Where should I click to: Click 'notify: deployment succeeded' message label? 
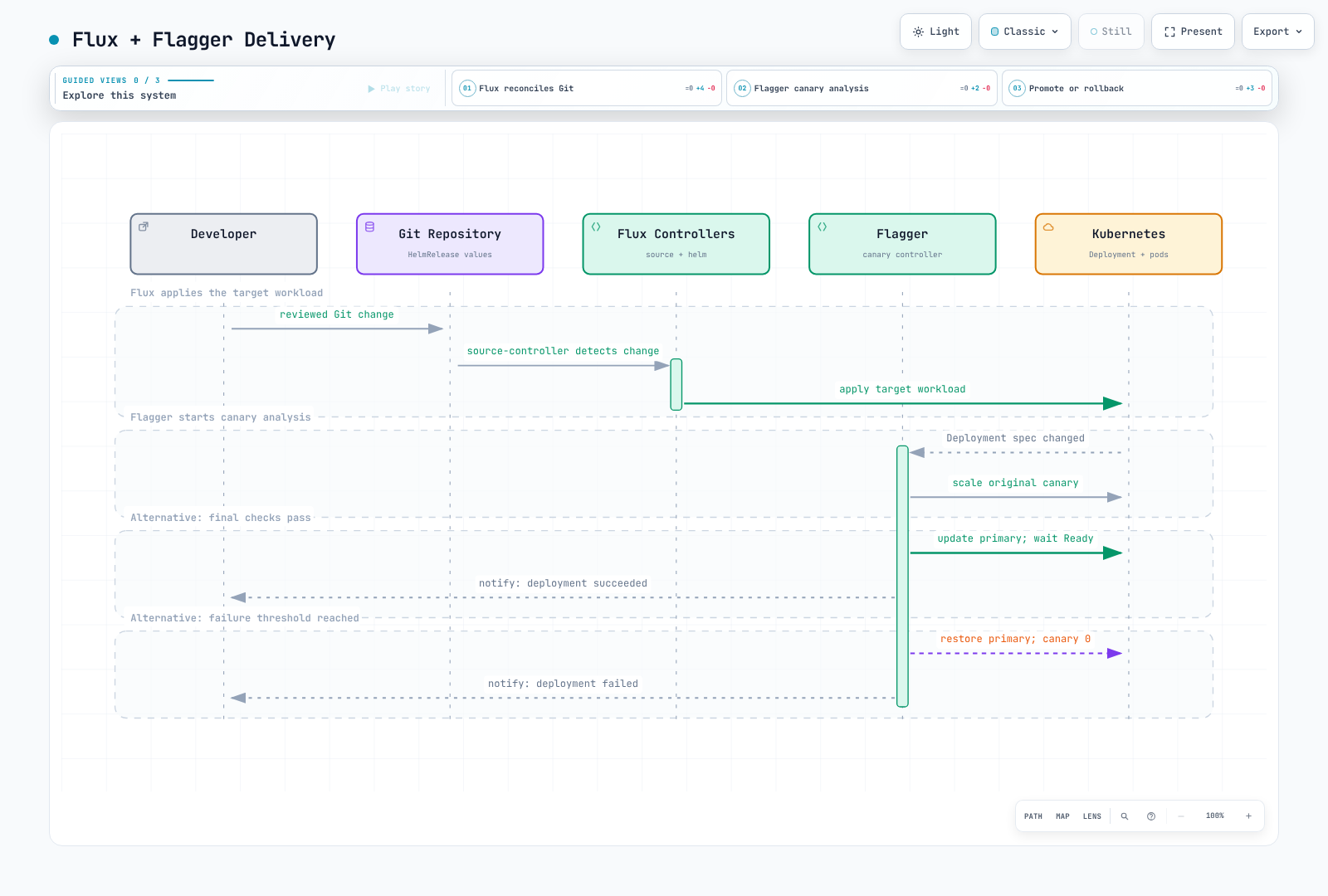tap(563, 583)
